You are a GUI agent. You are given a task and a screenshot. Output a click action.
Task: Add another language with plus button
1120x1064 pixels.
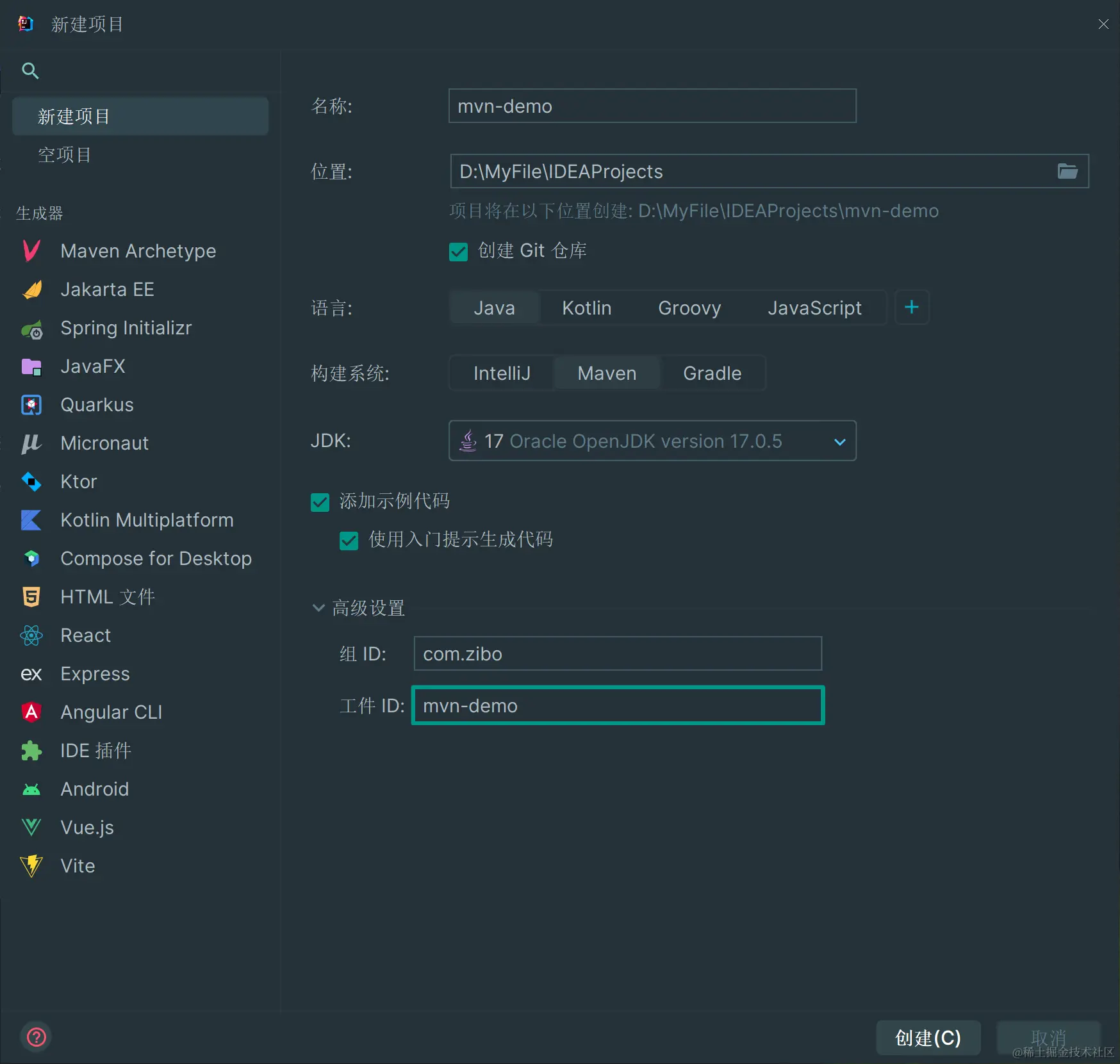tap(912, 307)
